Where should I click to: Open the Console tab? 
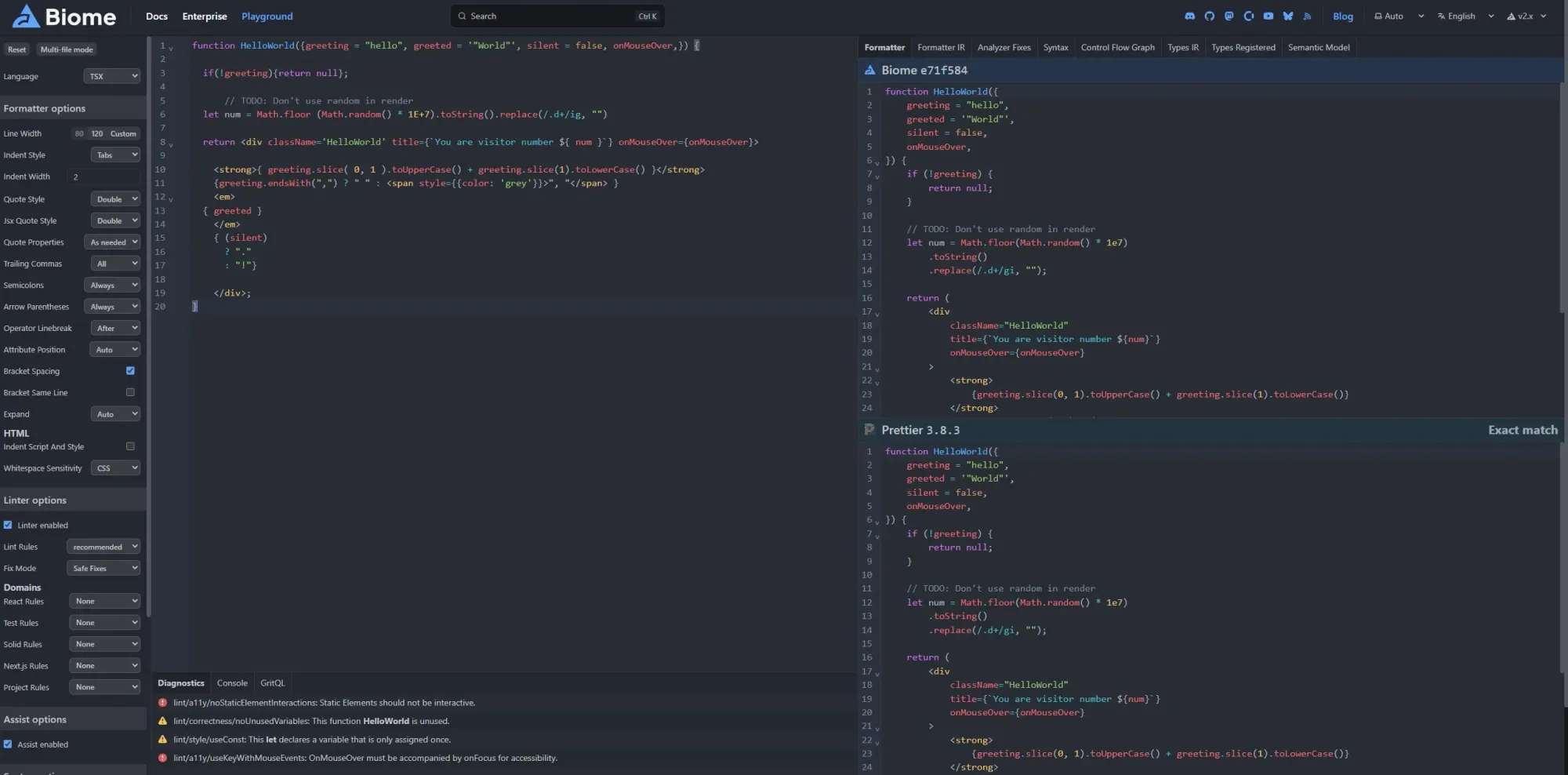(232, 683)
